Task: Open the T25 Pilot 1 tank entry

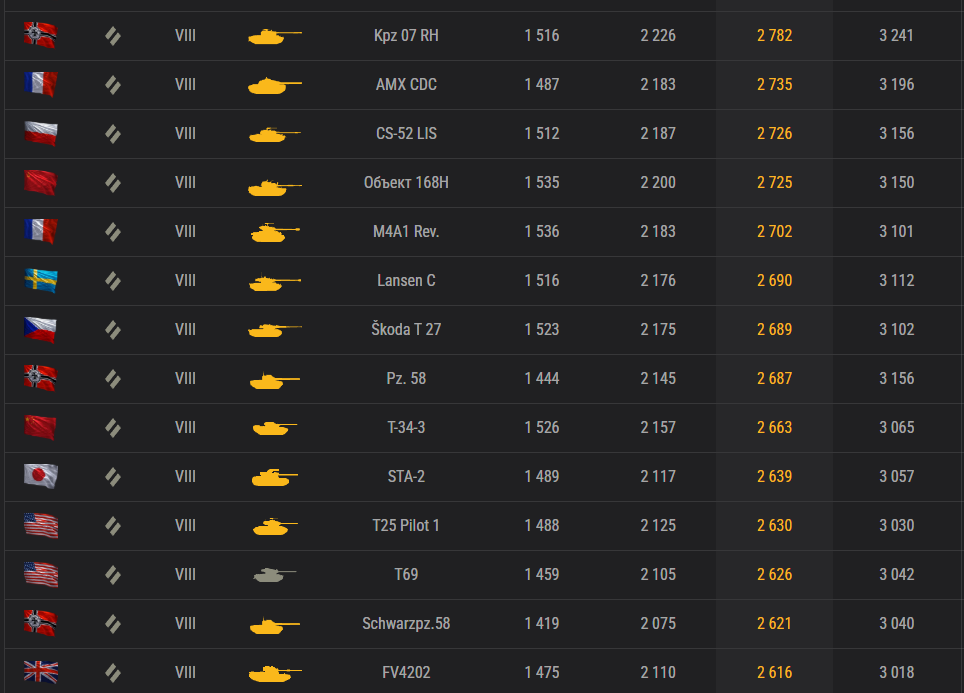Action: (x=406, y=526)
